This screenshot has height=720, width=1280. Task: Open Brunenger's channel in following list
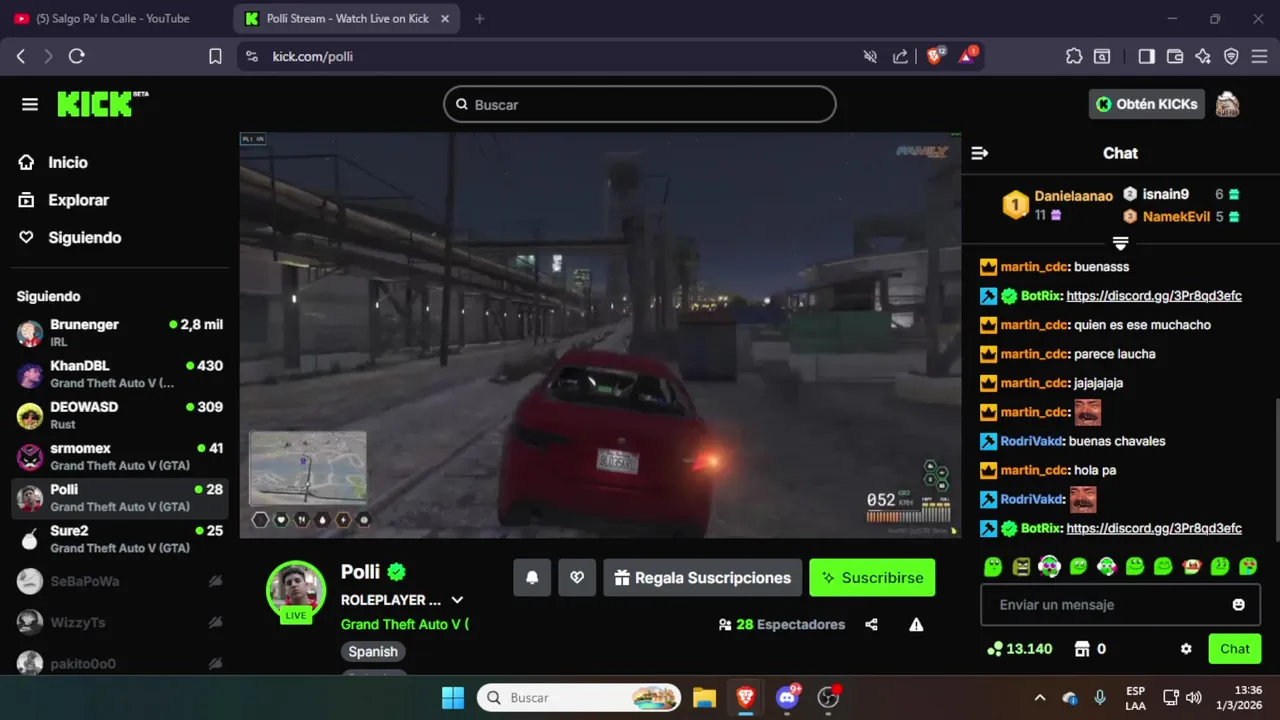click(120, 333)
